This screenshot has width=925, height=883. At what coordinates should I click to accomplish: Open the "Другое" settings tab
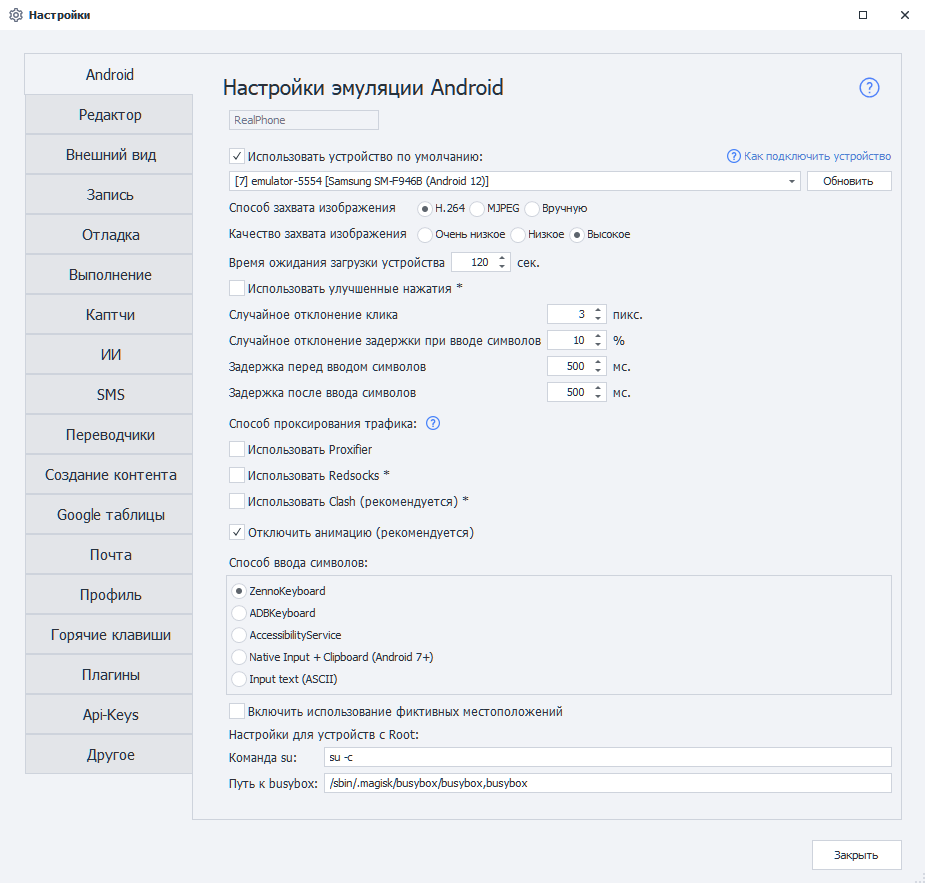(x=109, y=755)
